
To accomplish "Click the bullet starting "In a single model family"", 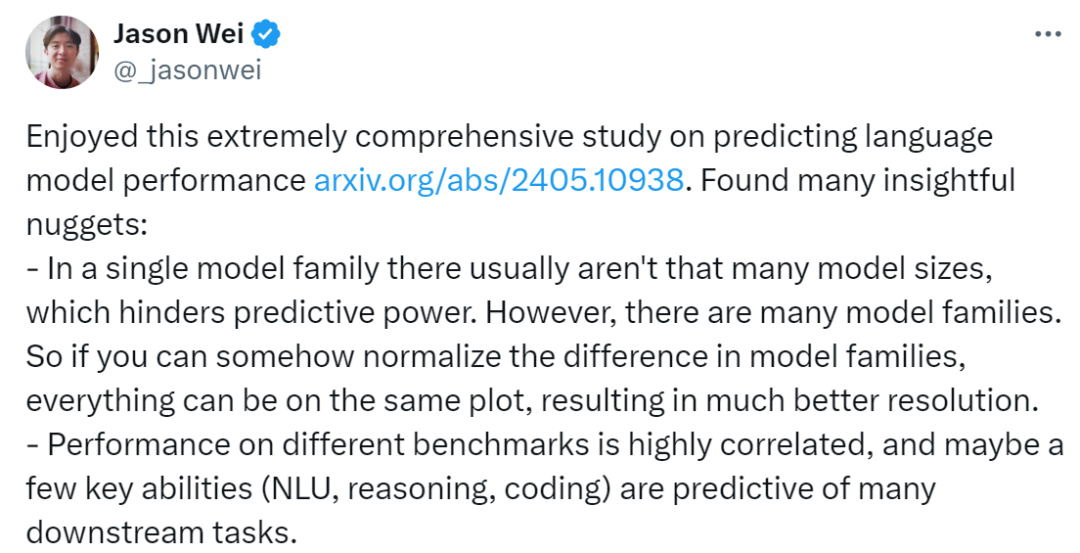I will pos(300,269).
